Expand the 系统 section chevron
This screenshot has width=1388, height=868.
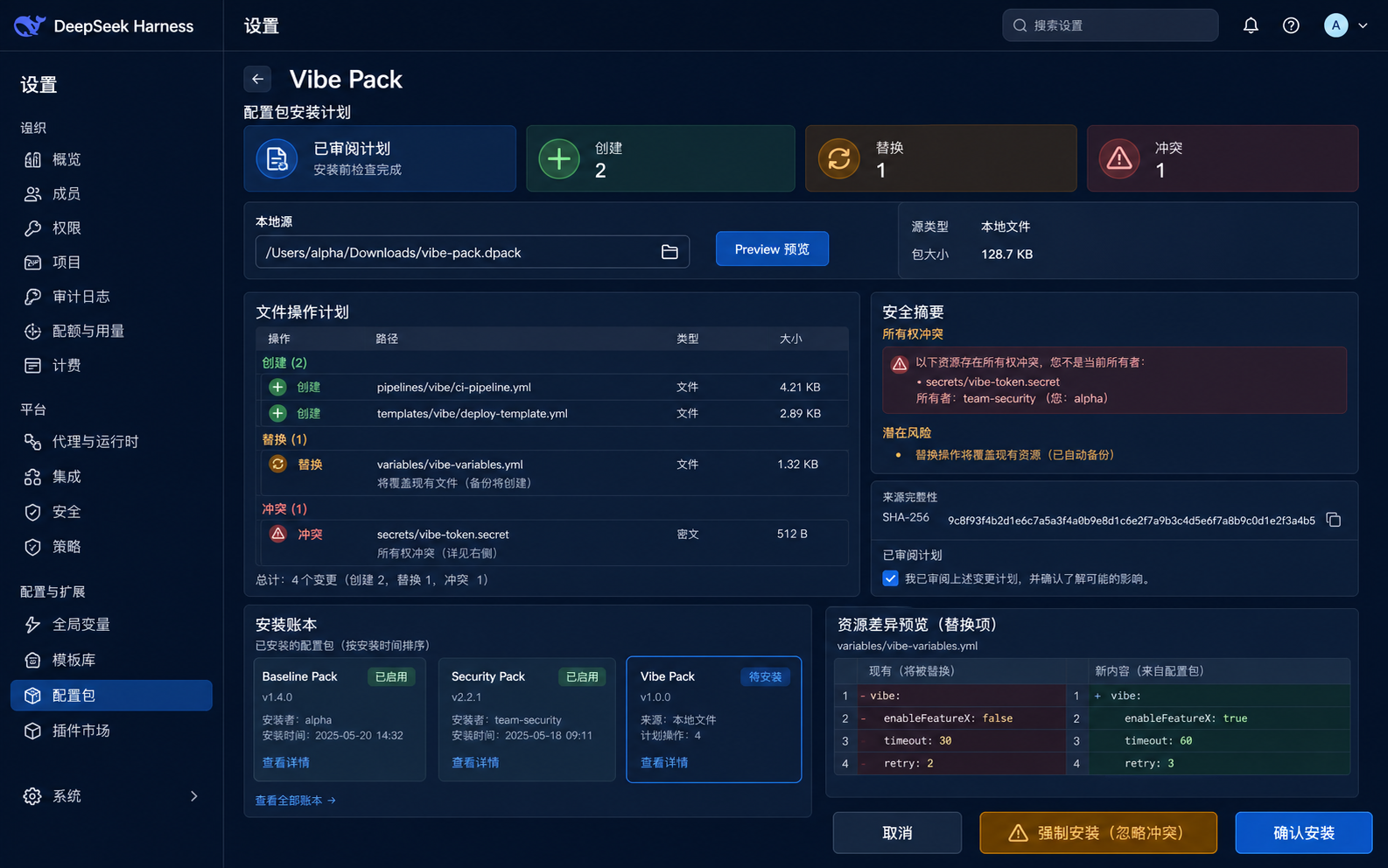pyautogui.click(x=193, y=796)
